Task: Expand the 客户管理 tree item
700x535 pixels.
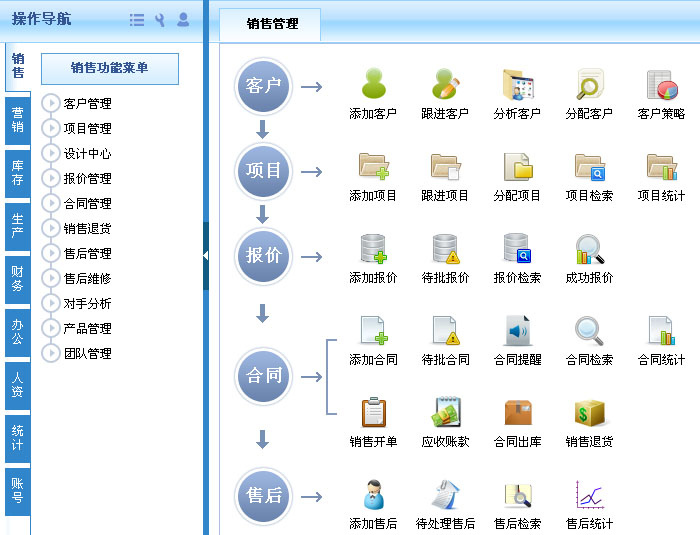Action: tap(51, 103)
